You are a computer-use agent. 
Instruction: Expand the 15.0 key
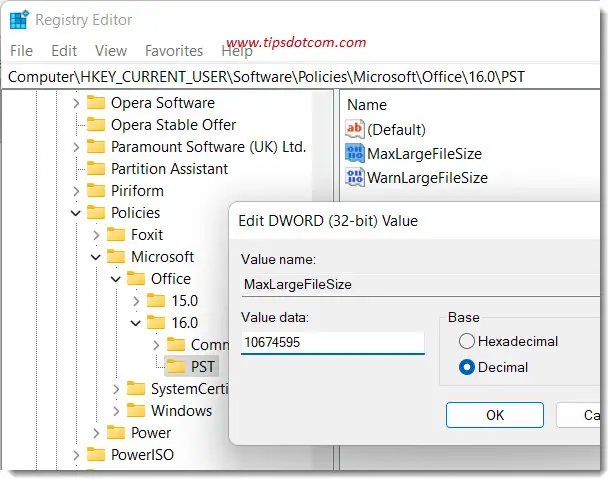[136, 301]
